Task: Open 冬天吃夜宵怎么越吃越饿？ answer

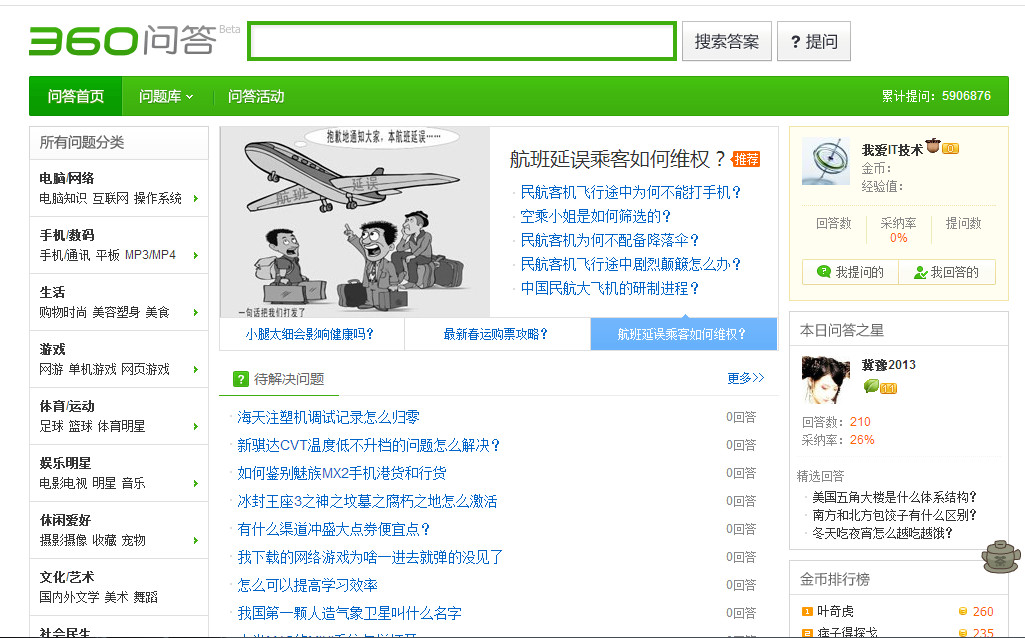Action: click(882, 533)
